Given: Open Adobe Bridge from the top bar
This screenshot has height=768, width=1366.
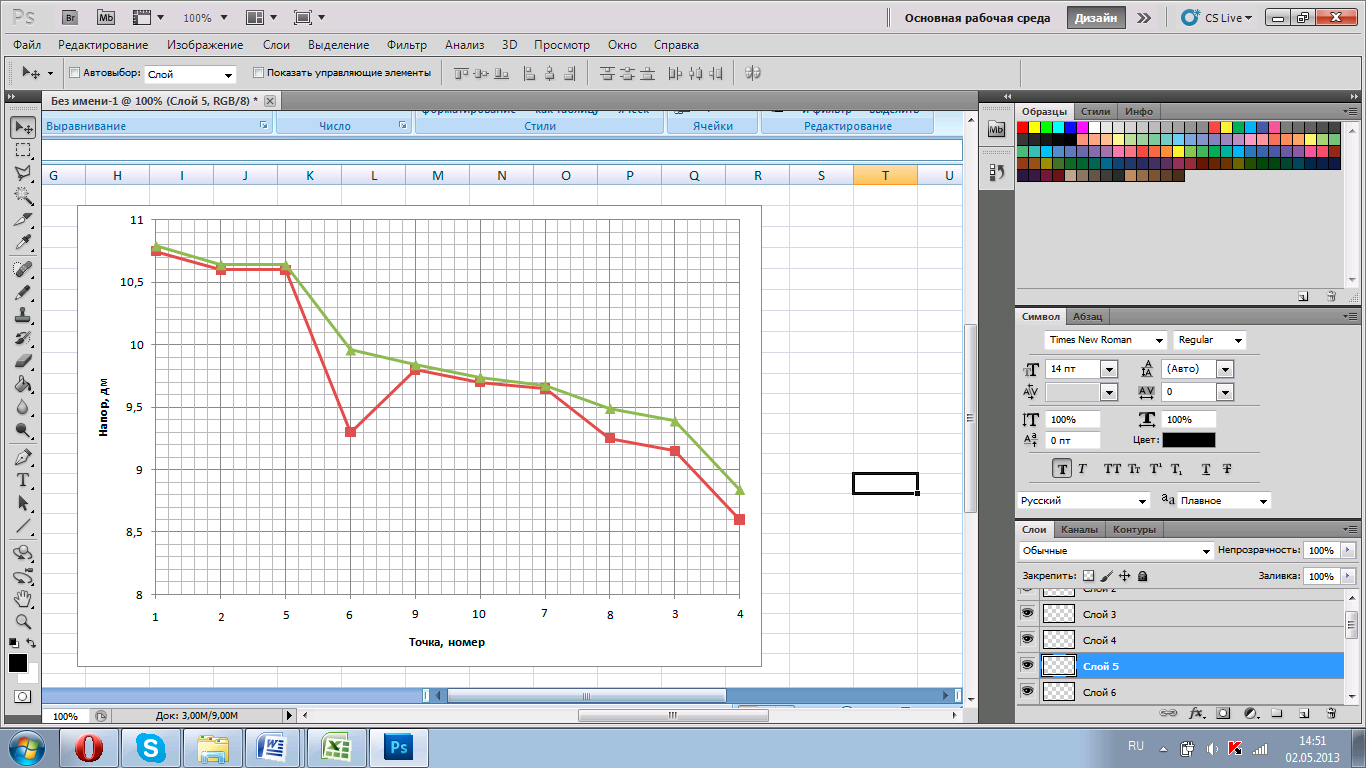Looking at the screenshot, I should (x=70, y=17).
